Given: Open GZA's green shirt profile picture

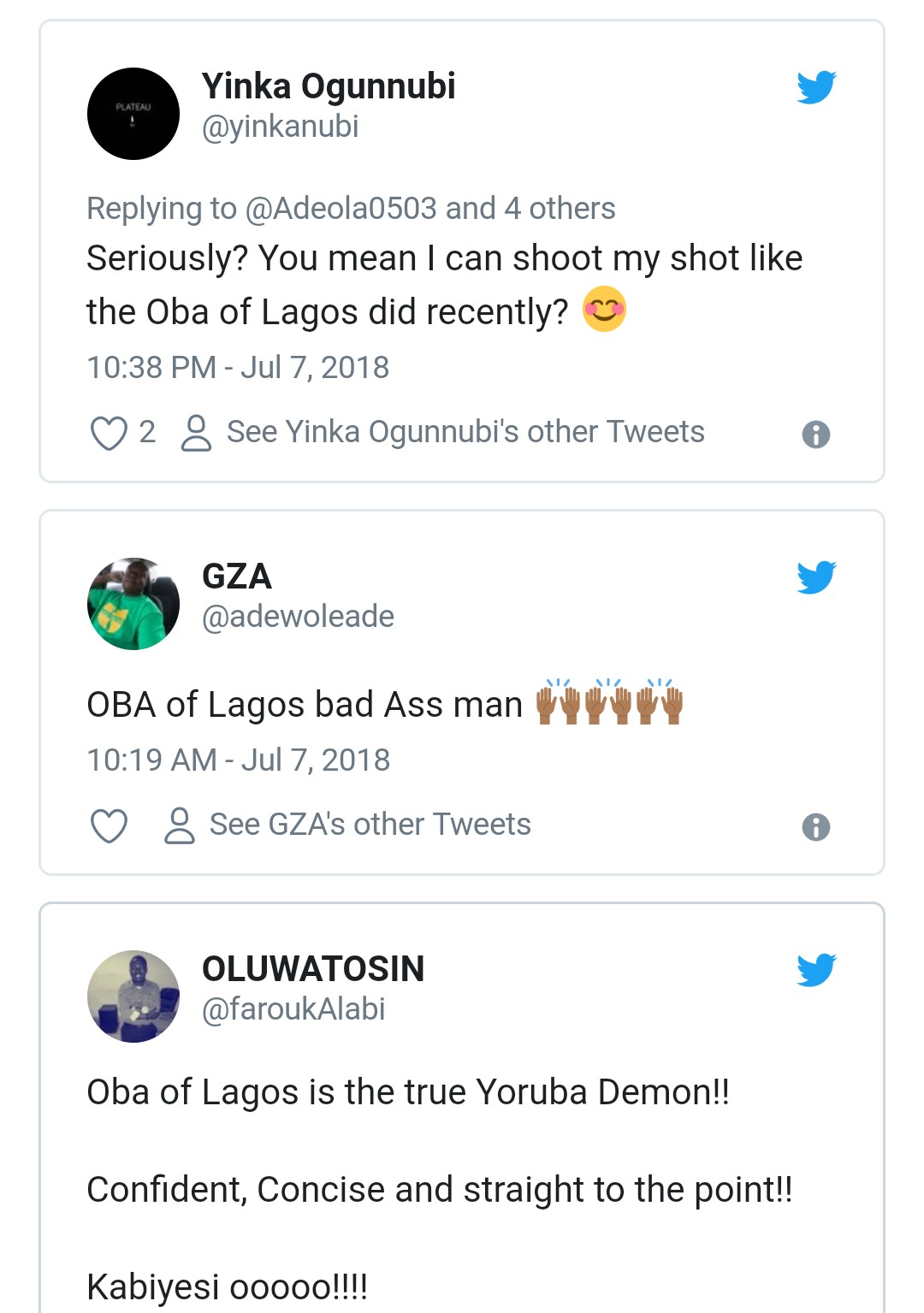Looking at the screenshot, I should (x=133, y=604).
